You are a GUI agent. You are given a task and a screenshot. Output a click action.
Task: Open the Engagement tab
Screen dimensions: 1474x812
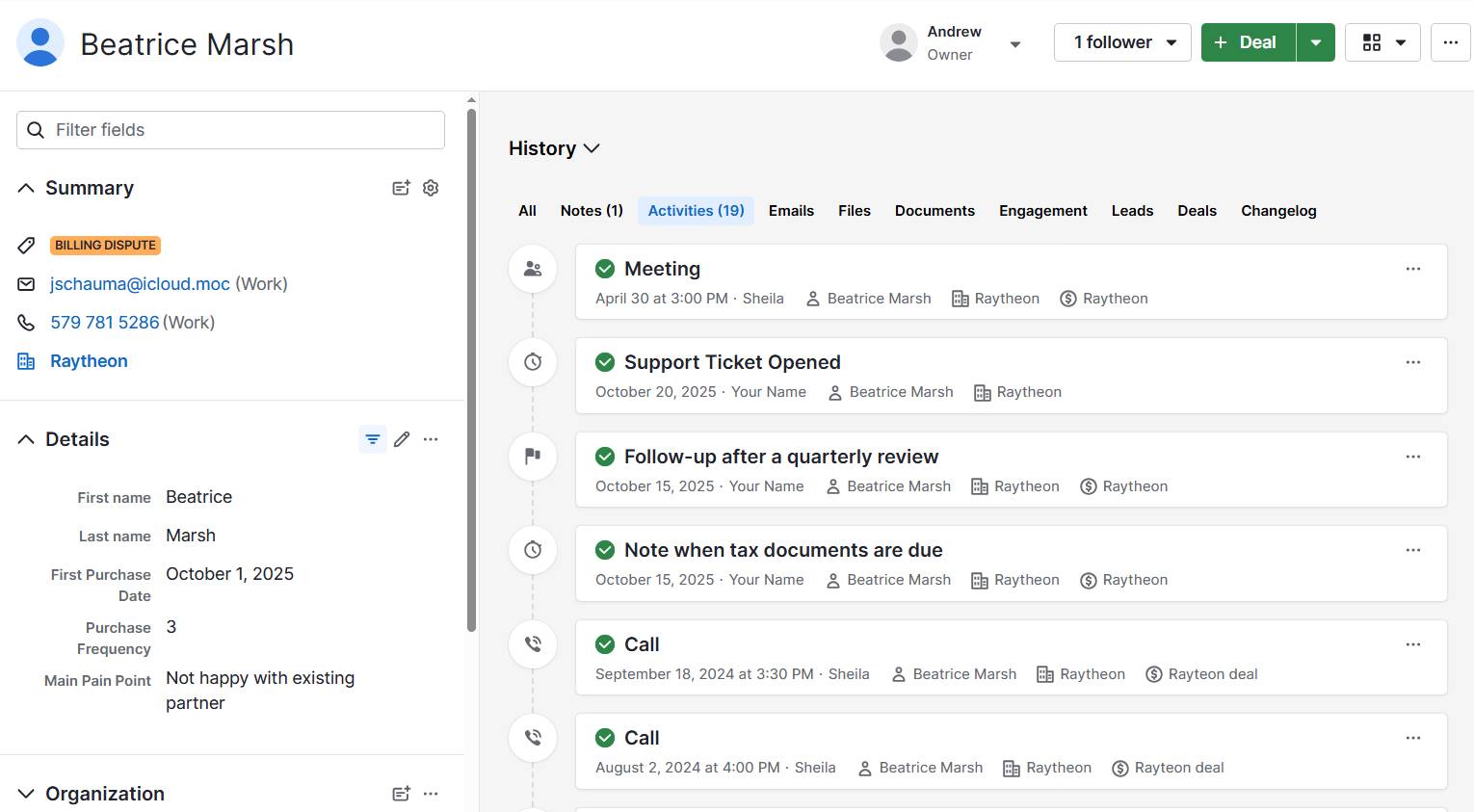click(x=1043, y=211)
